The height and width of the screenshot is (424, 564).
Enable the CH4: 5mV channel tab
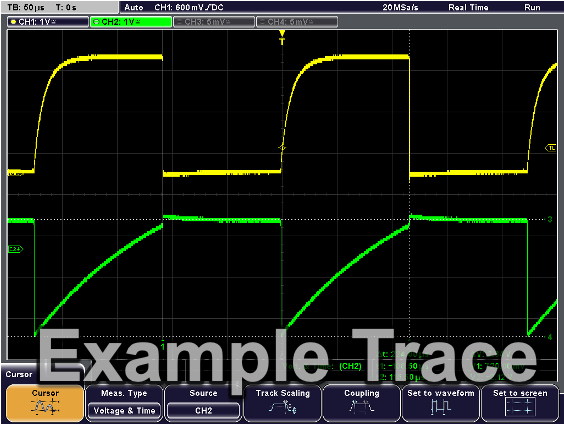pos(297,22)
